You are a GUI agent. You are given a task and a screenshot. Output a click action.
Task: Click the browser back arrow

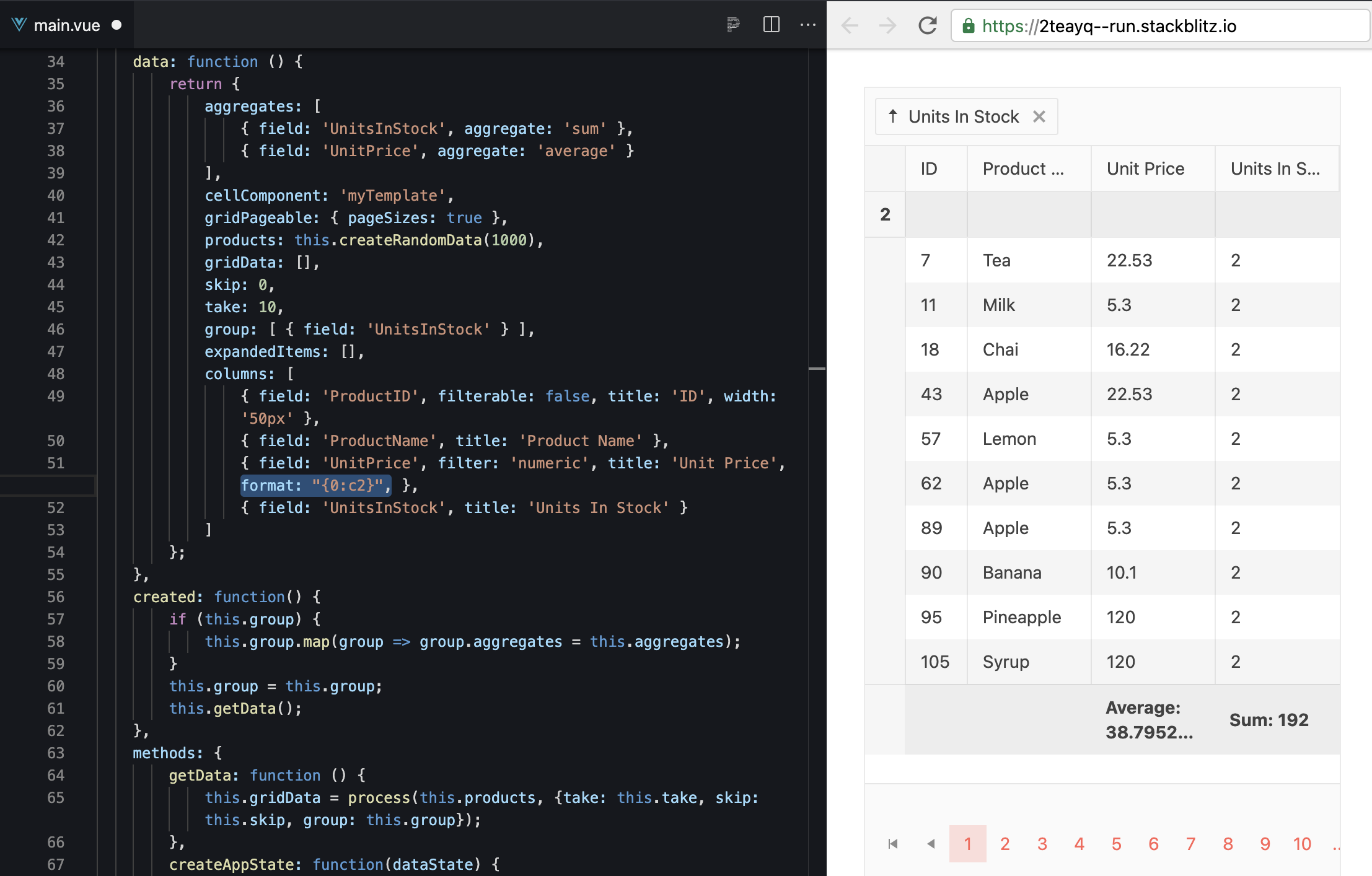pyautogui.click(x=850, y=25)
